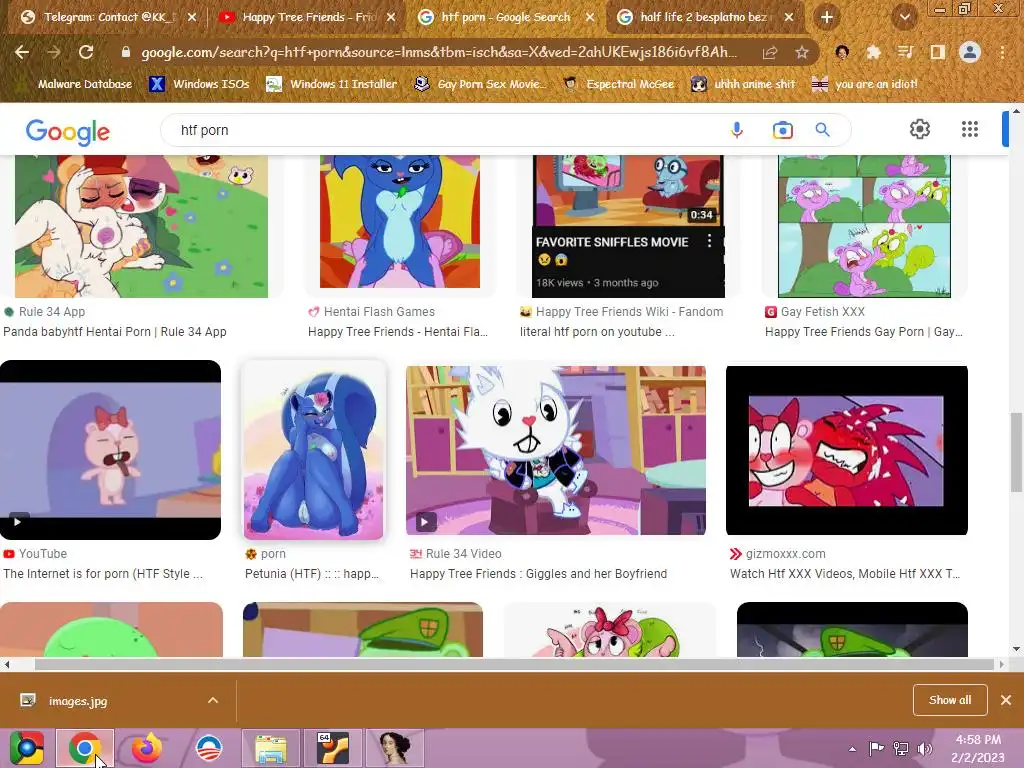
Task: Open File Explorer from the taskbar
Action: [x=270, y=748]
